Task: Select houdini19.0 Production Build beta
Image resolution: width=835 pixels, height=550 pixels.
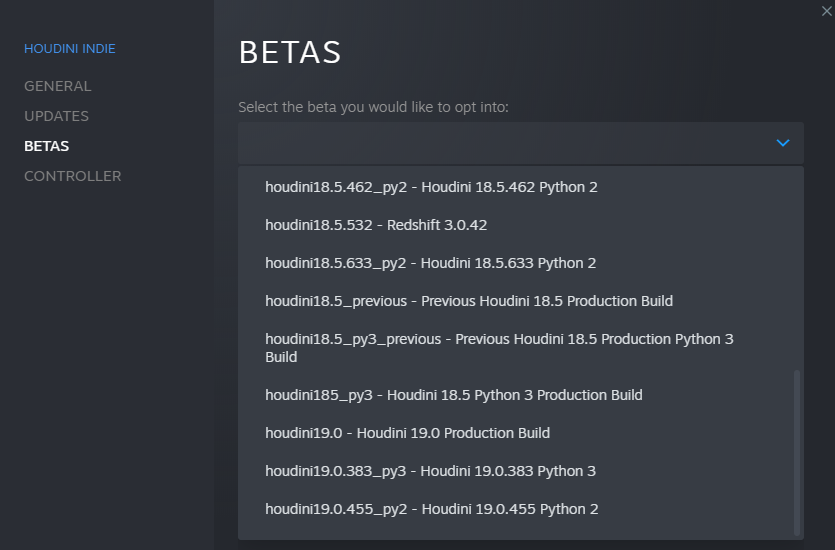Action: click(x=407, y=433)
